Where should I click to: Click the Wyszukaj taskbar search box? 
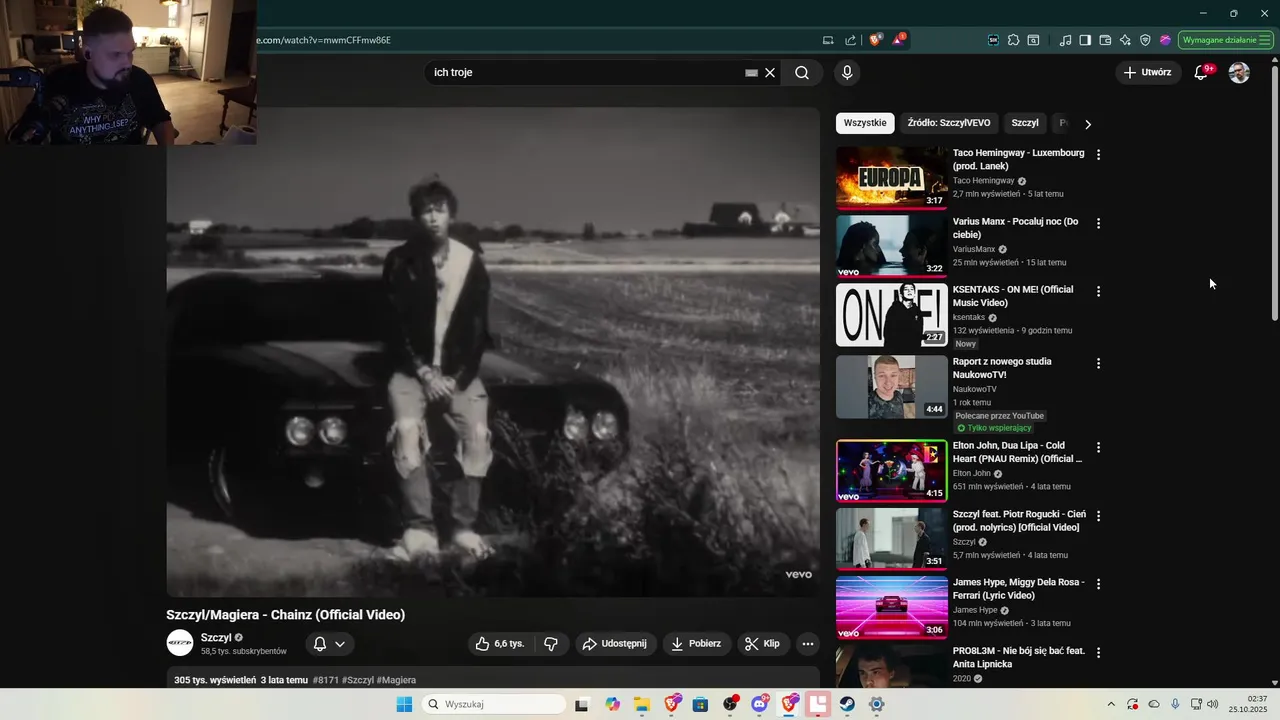(494, 704)
